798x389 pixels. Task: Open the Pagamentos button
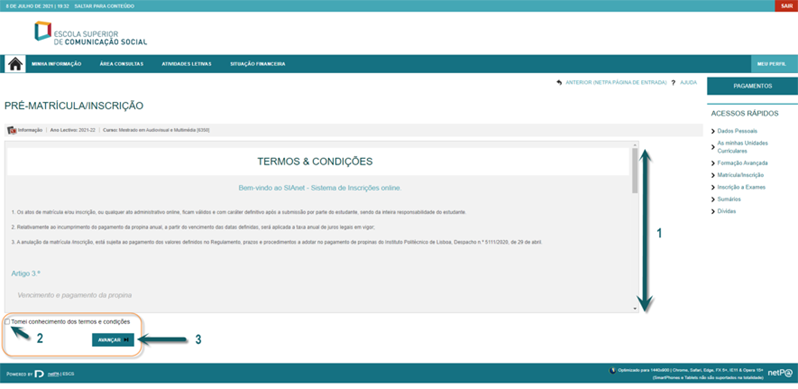752,86
